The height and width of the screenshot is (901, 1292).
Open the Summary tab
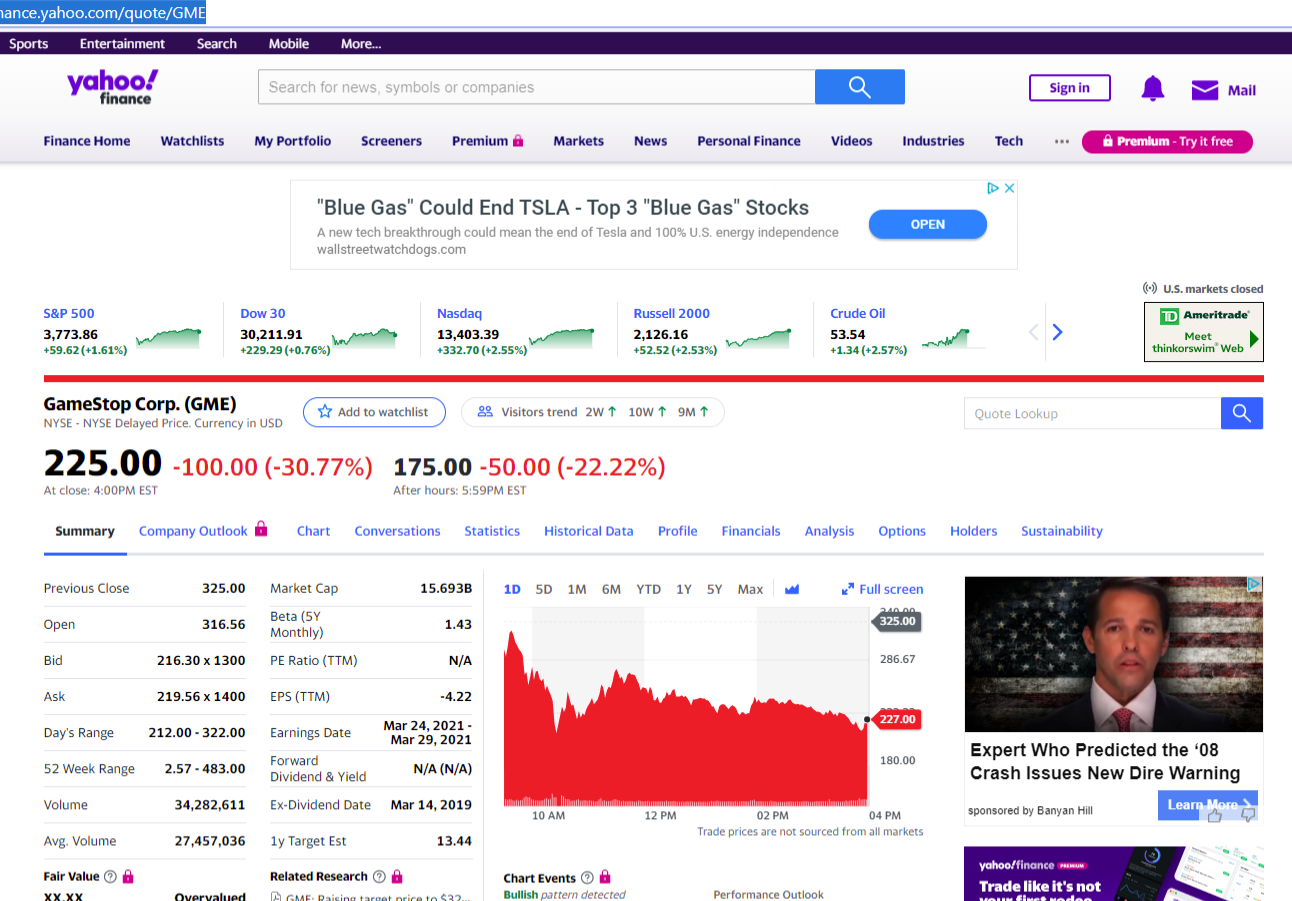[x=85, y=531]
